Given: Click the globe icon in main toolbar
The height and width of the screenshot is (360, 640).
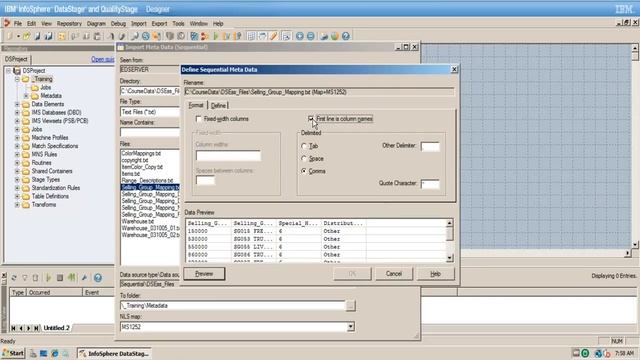Looking at the screenshot, I should tap(335, 36).
